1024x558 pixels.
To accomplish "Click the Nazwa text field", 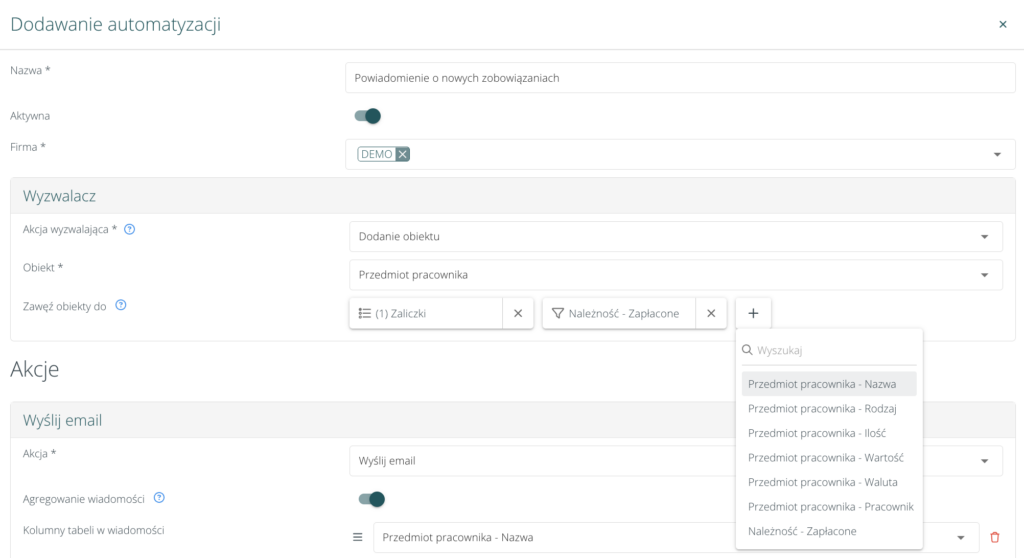I will coord(680,78).
